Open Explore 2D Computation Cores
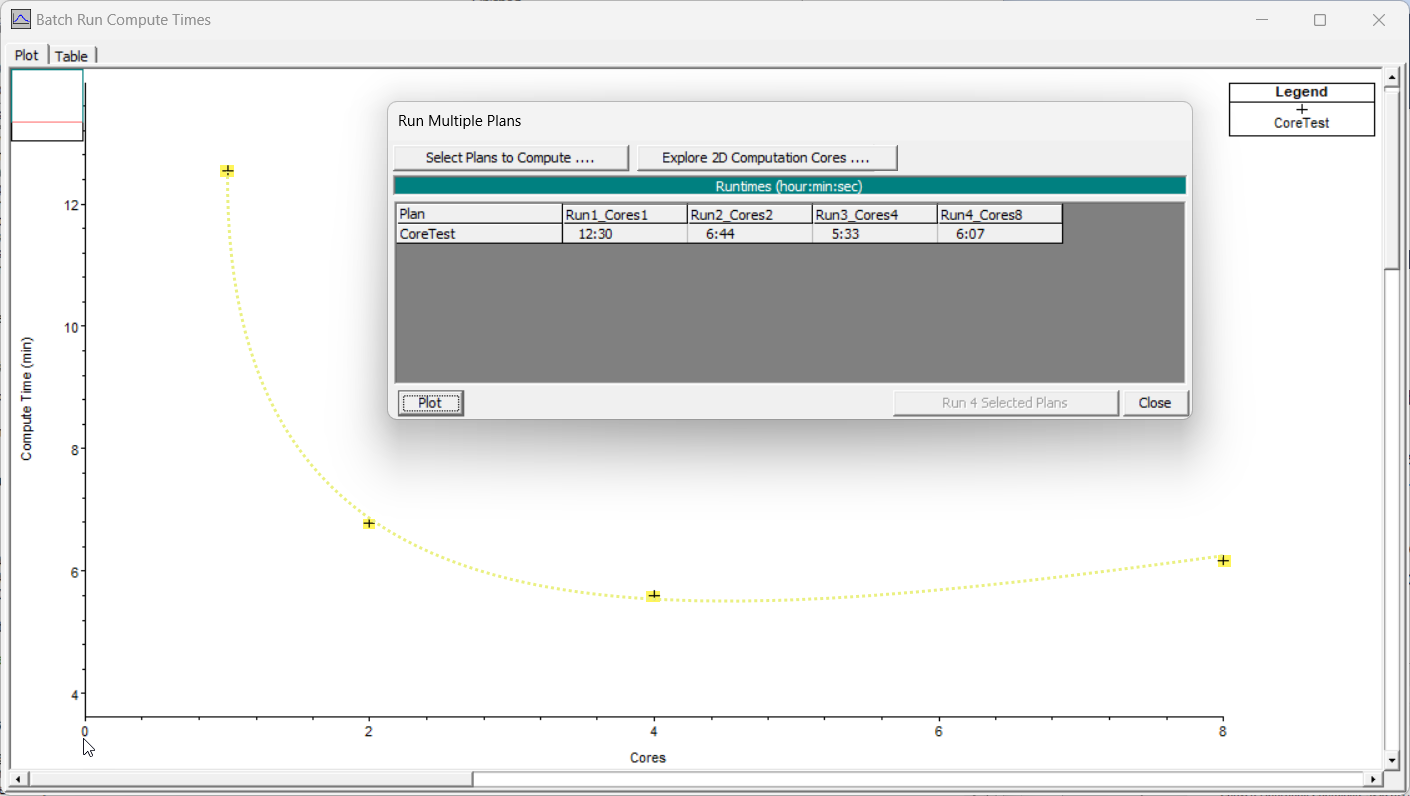 coord(766,158)
